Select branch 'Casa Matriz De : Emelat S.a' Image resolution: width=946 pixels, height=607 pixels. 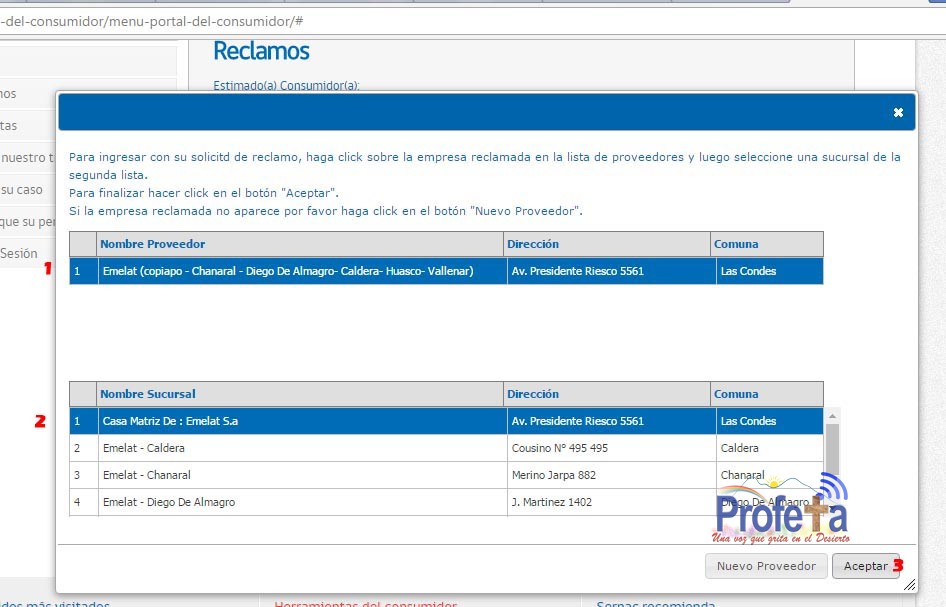tap(446, 421)
